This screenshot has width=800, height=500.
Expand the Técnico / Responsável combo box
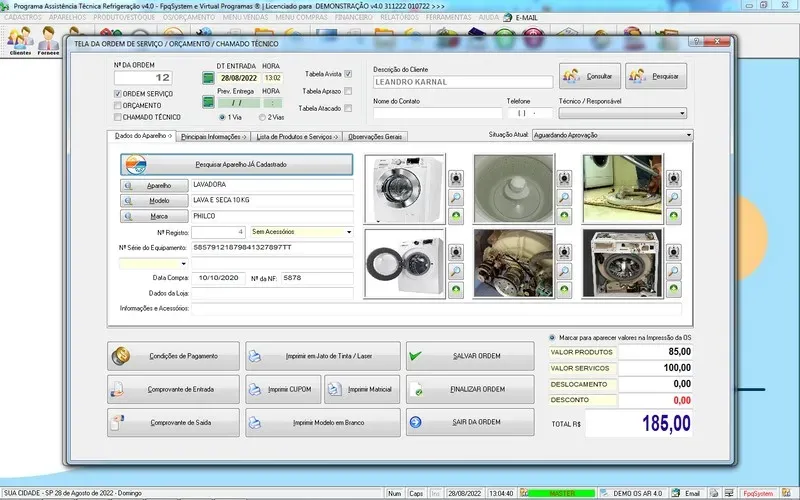pyautogui.click(x=682, y=114)
